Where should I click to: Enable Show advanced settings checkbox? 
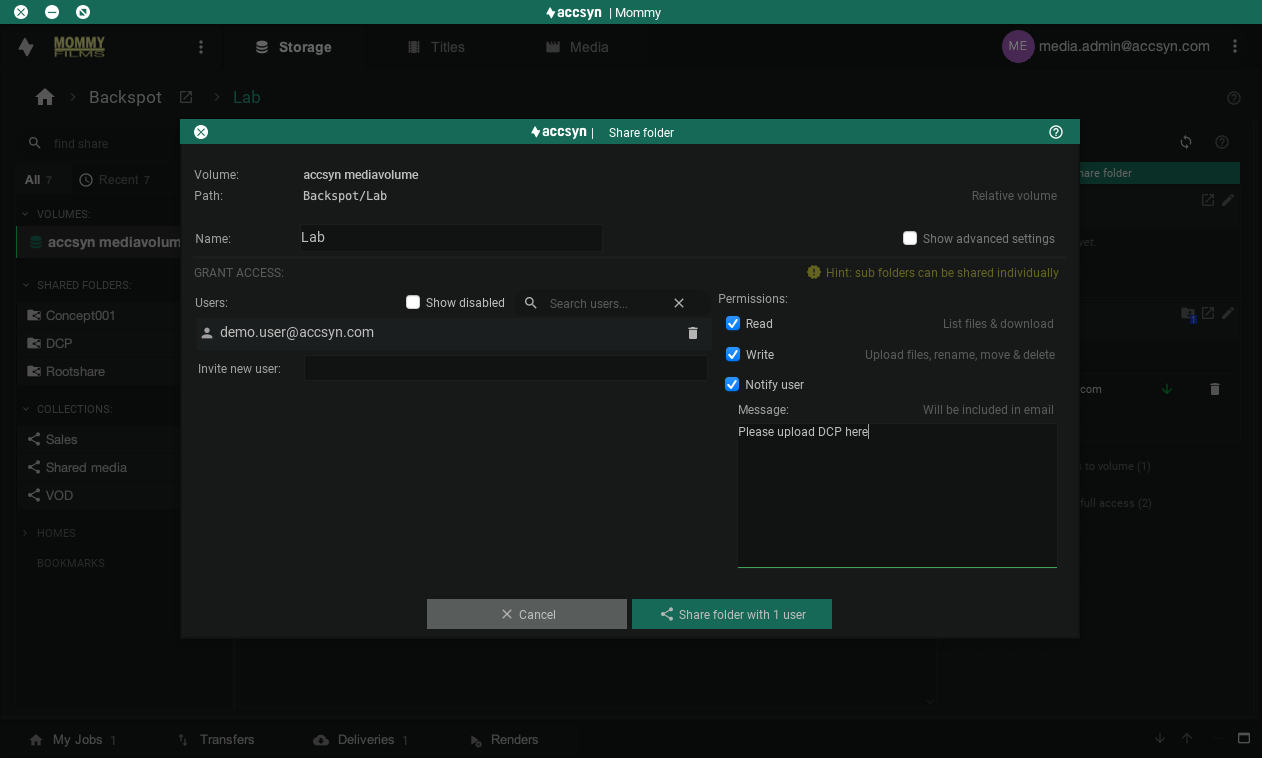coord(910,238)
